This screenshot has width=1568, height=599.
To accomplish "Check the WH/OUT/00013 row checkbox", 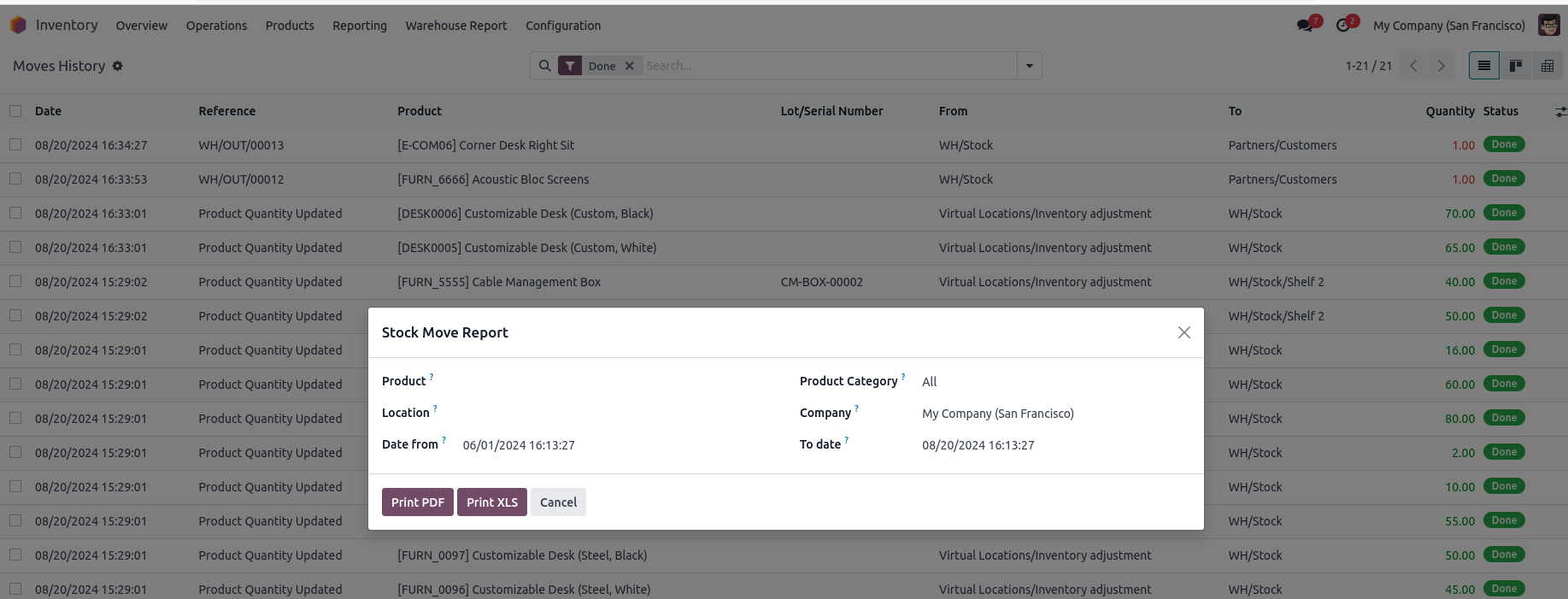I will tap(15, 145).
